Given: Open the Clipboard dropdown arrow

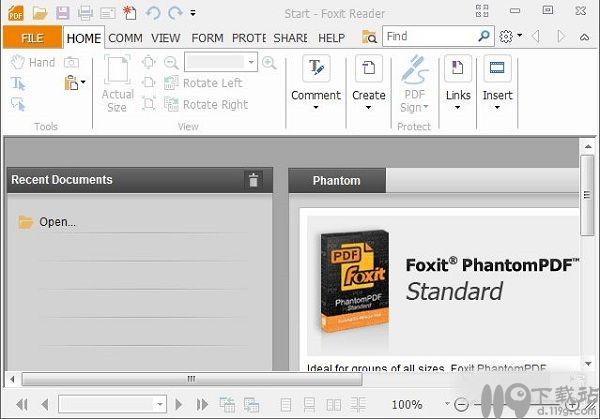Looking at the screenshot, I should tap(83, 82).
